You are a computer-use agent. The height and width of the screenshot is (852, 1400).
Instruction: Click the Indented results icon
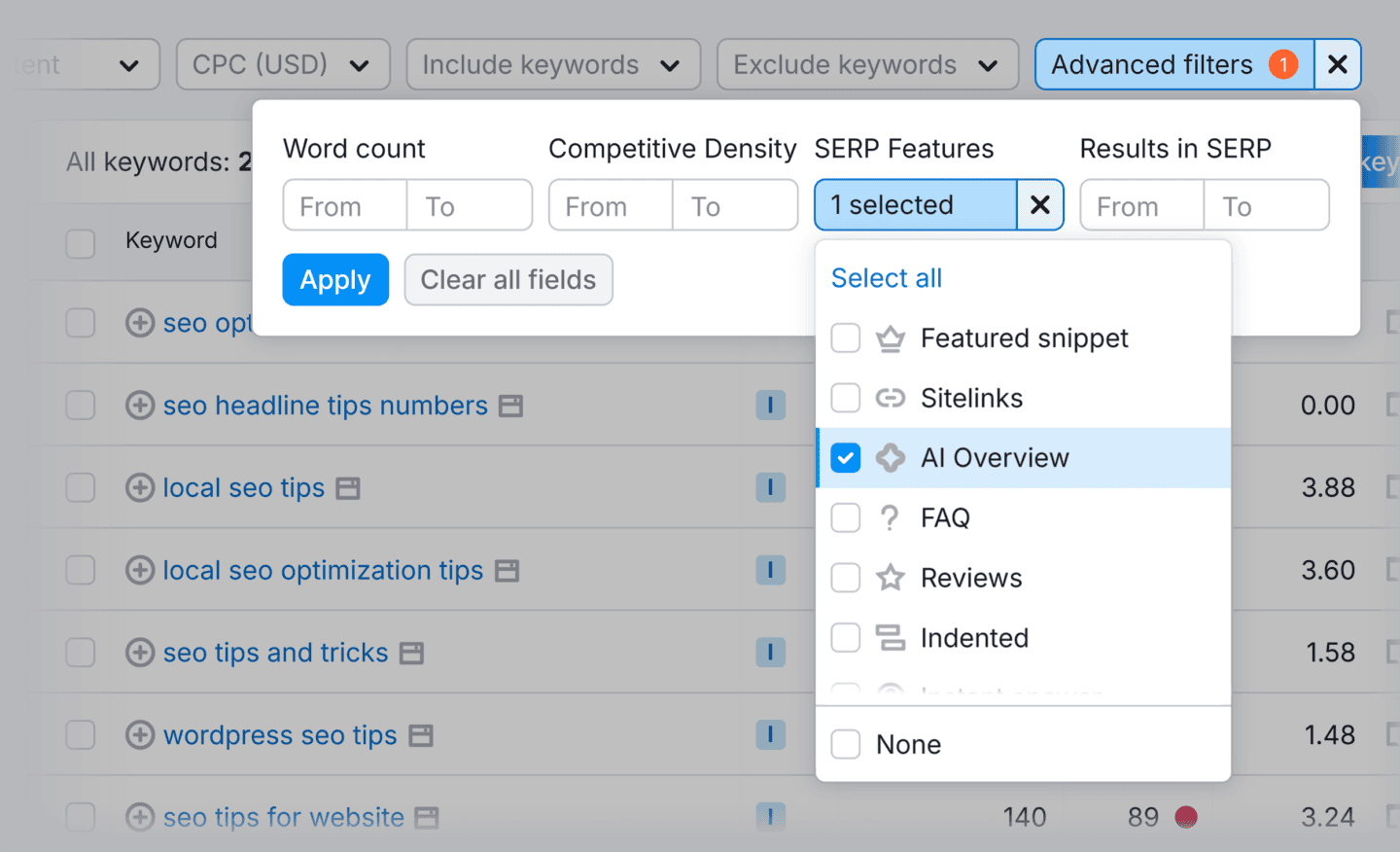coord(891,637)
